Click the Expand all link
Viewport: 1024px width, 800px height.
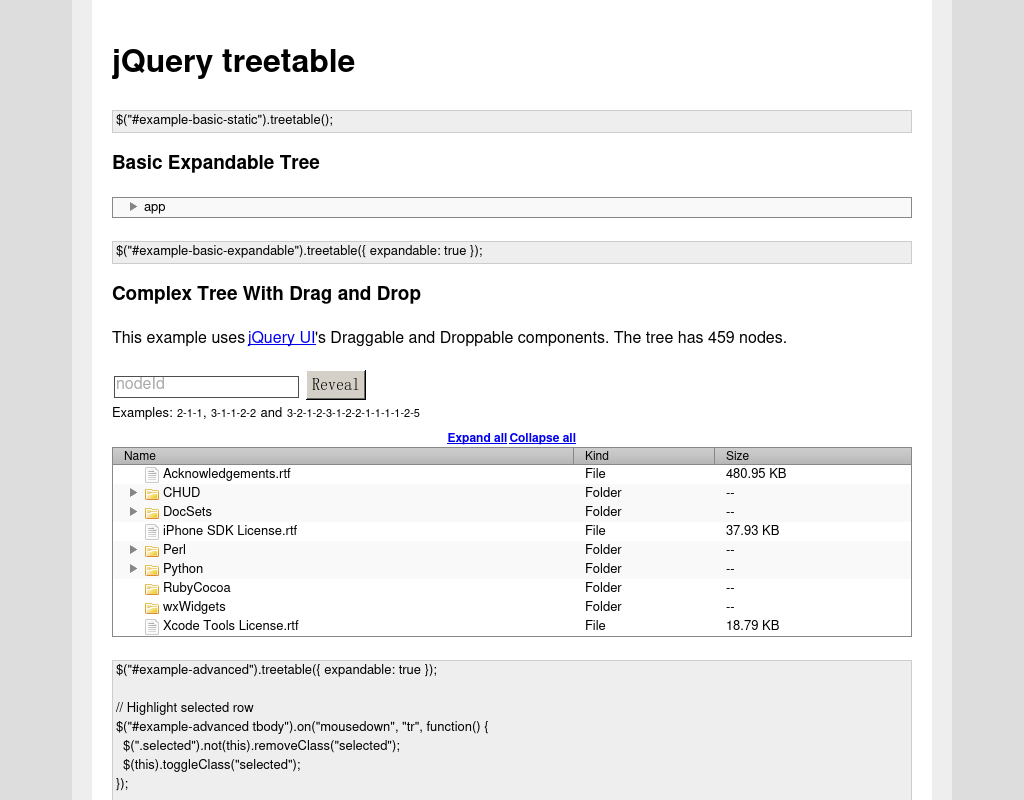click(x=477, y=437)
